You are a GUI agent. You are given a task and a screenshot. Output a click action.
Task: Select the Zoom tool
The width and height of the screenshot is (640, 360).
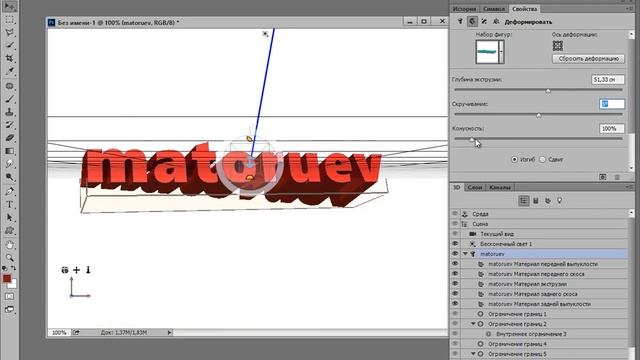[x=9, y=258]
